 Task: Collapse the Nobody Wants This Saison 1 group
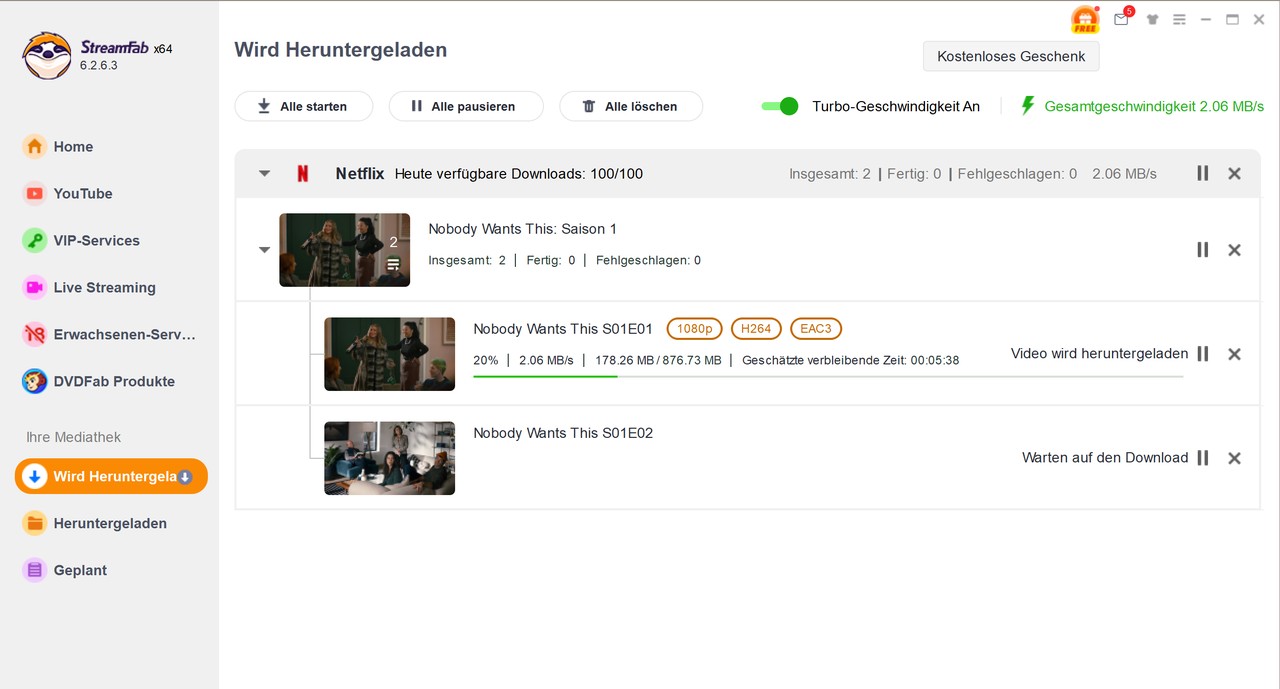(264, 249)
